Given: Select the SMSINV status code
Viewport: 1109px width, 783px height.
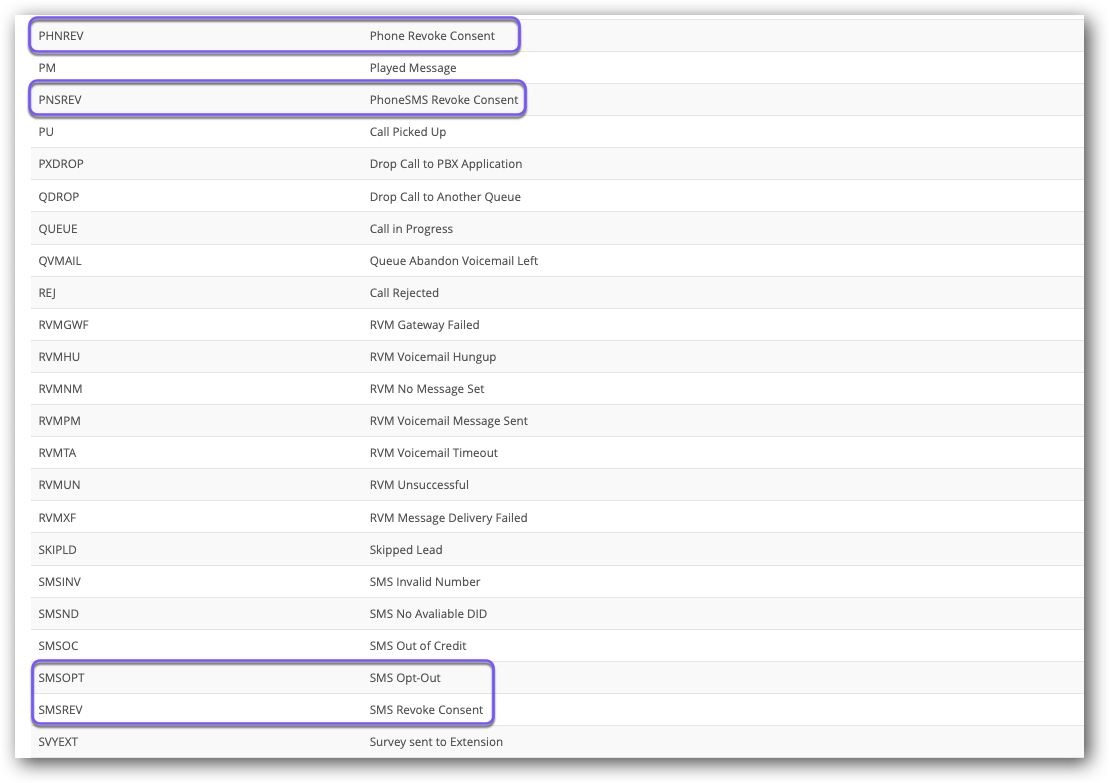Looking at the screenshot, I should pos(59,581).
